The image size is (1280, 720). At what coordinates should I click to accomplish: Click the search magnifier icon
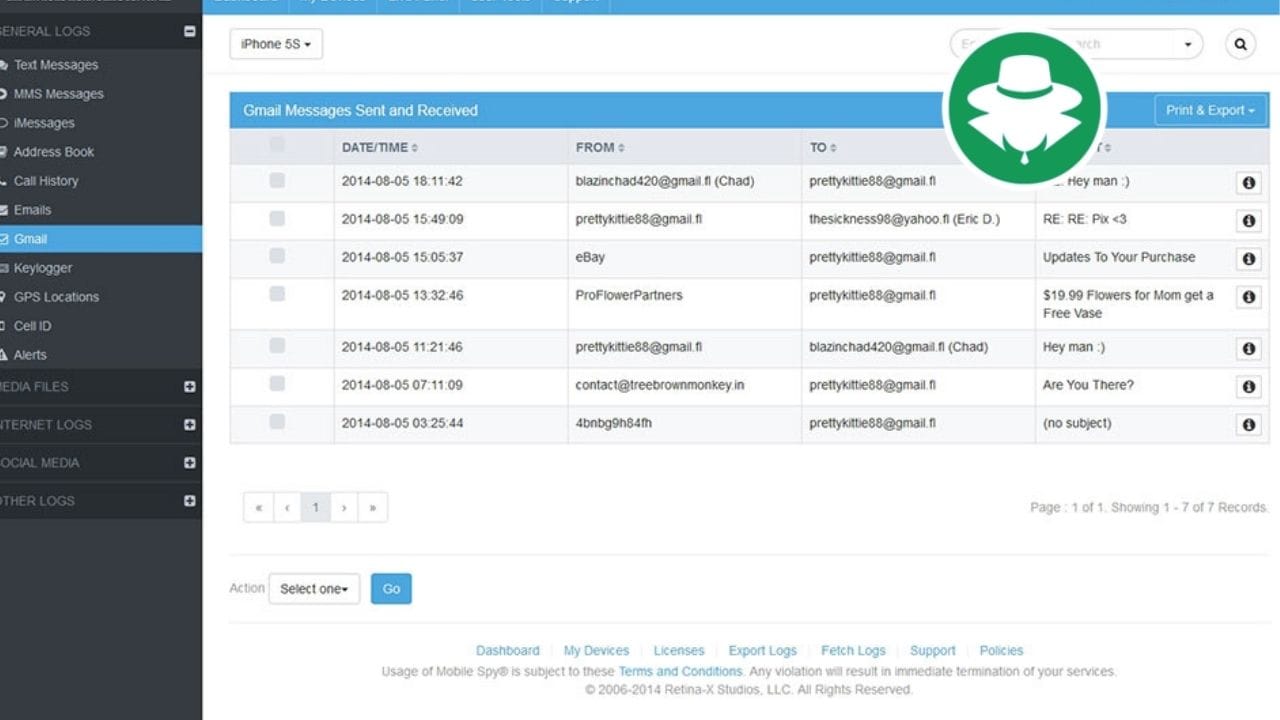(1240, 44)
